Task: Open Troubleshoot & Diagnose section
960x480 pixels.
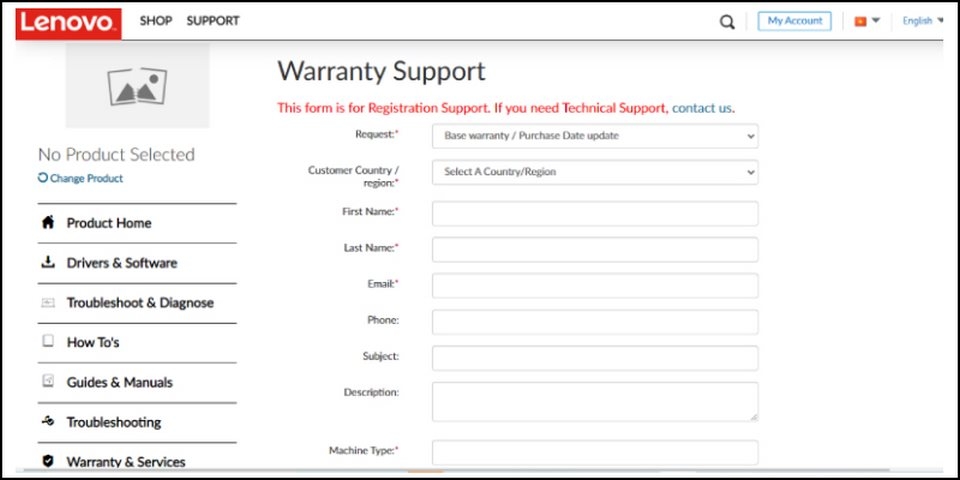Action: [140, 302]
